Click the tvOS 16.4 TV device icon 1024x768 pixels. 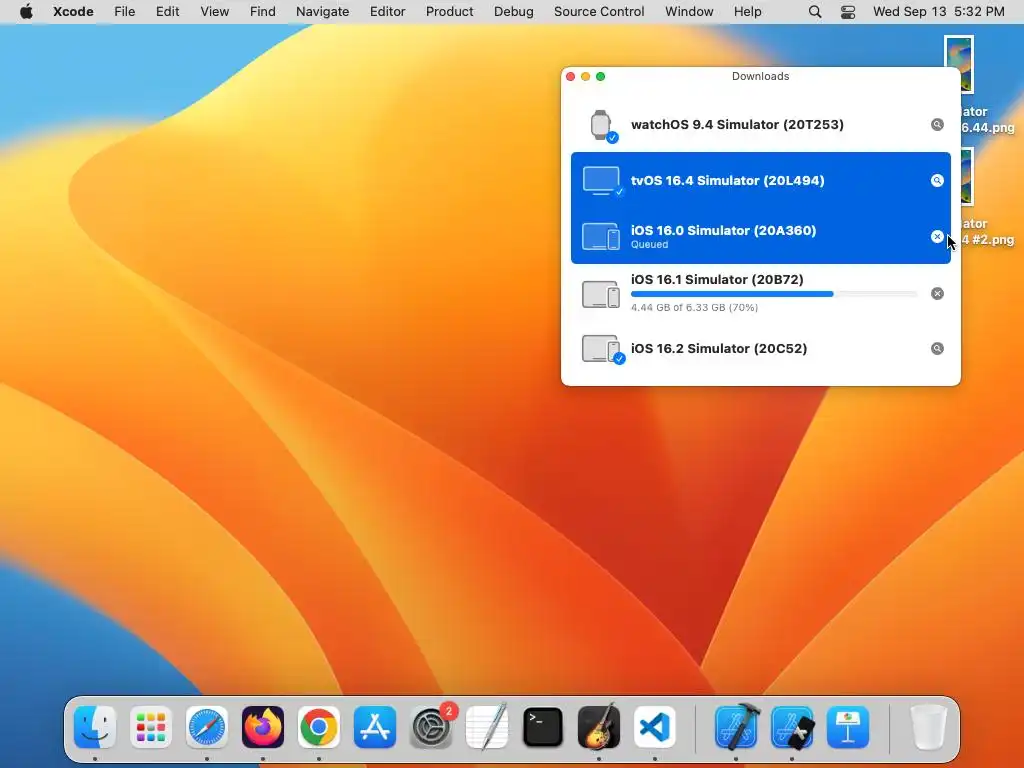[x=601, y=181]
